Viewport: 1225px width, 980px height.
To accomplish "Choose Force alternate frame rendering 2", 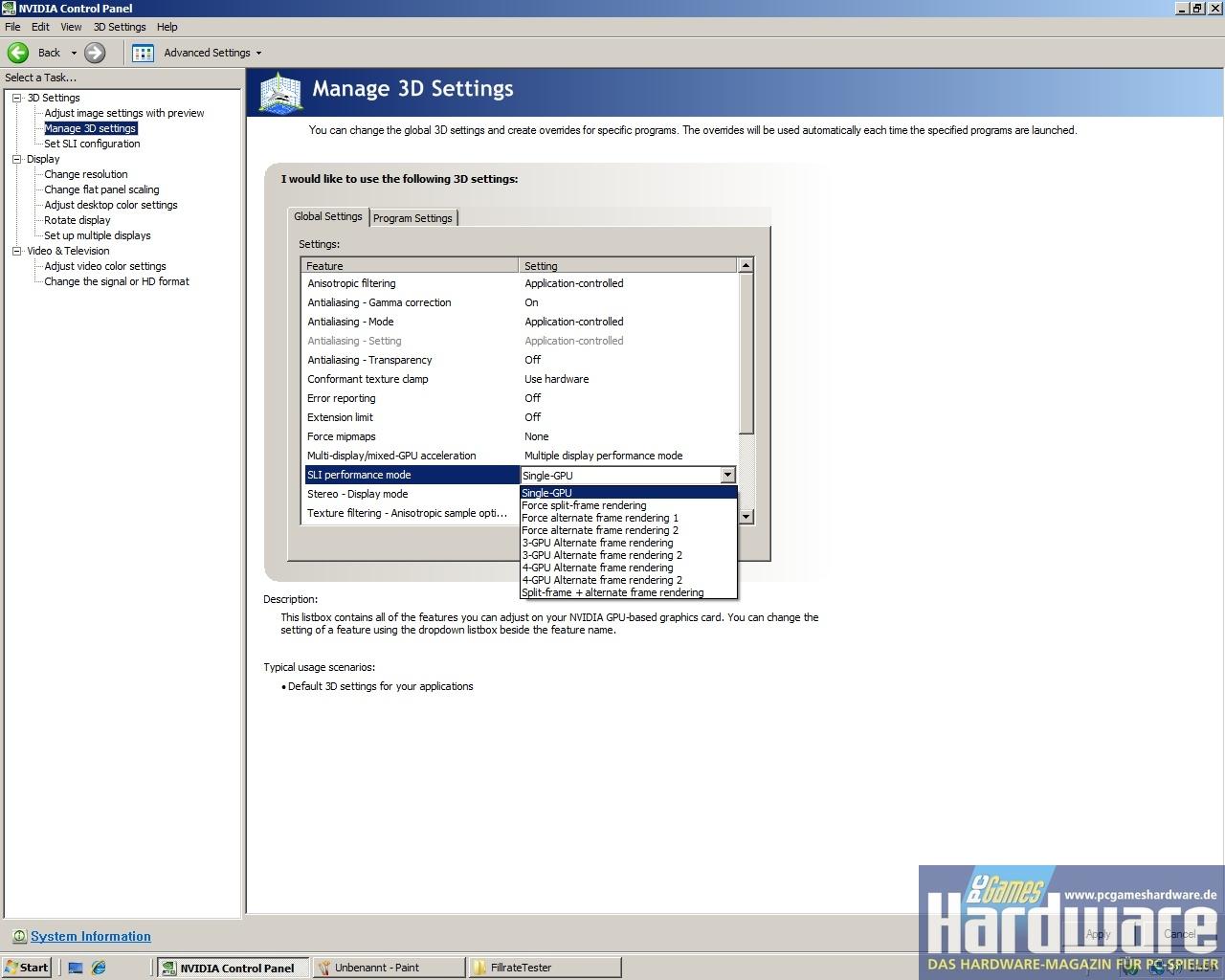I will pos(628,530).
